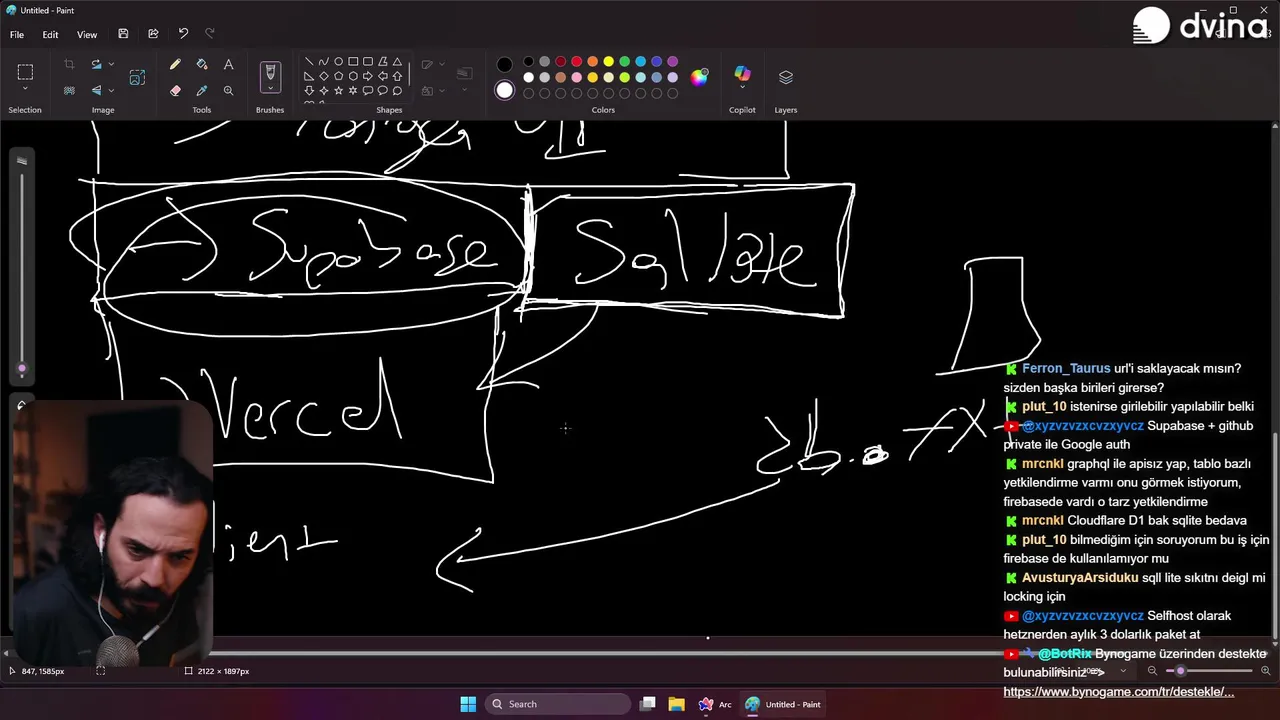This screenshot has height=720, width=1280.
Task: Expand the Flip options arrow
Action: 111,90
